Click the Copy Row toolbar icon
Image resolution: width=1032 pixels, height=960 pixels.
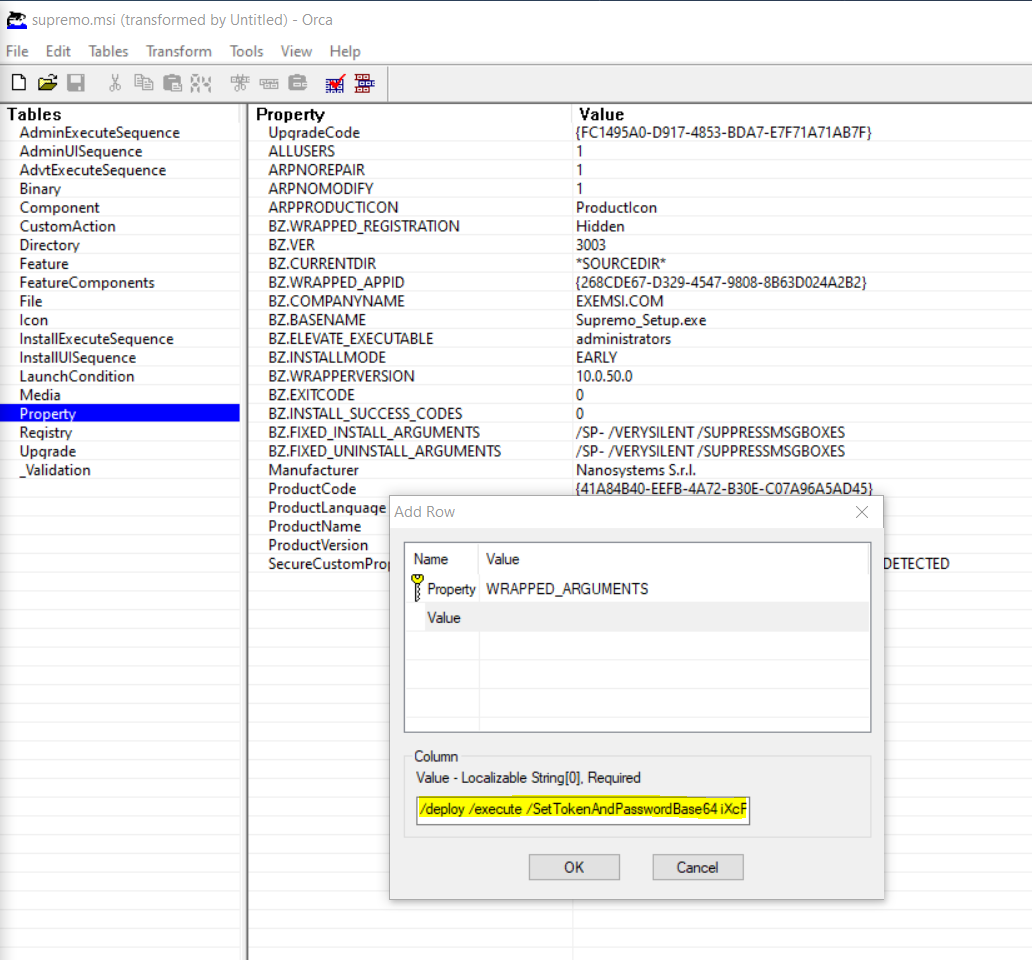coord(269,83)
